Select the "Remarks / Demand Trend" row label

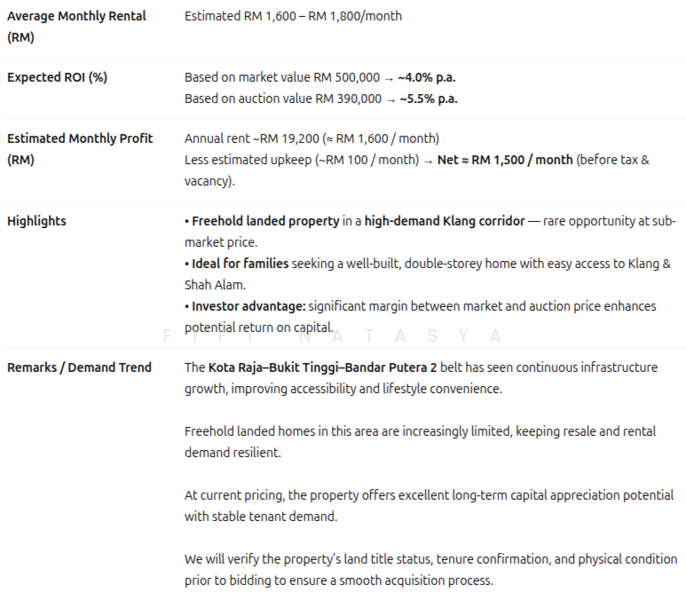click(79, 367)
